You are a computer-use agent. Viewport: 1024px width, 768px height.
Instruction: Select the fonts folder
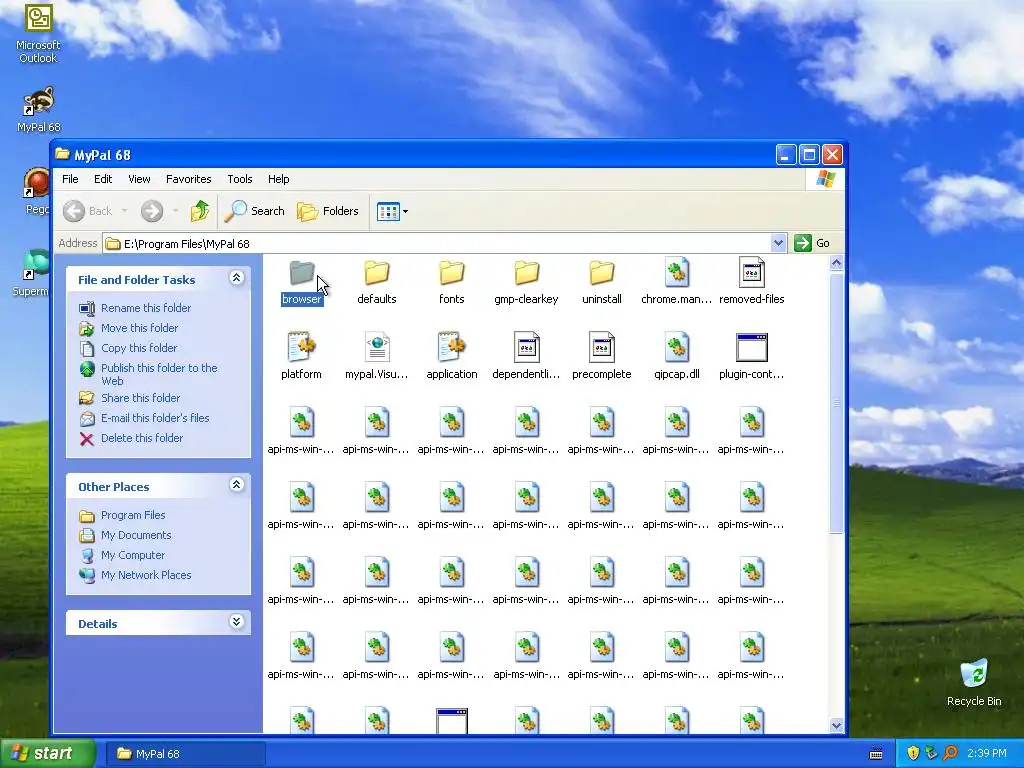(452, 282)
